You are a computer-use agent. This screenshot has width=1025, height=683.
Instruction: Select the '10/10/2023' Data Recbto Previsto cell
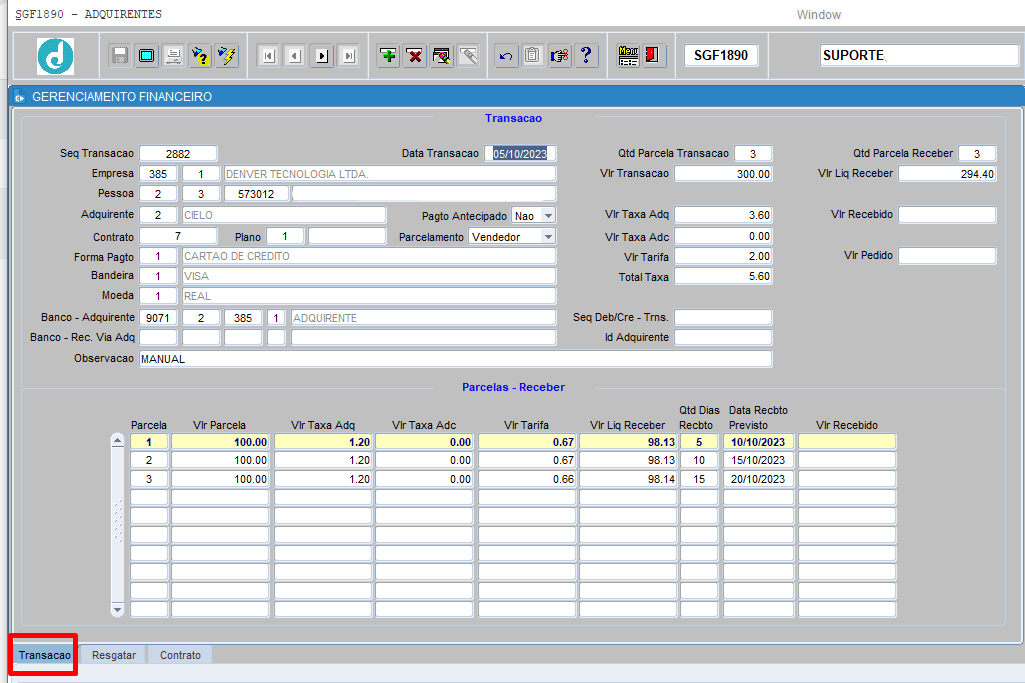[758, 442]
